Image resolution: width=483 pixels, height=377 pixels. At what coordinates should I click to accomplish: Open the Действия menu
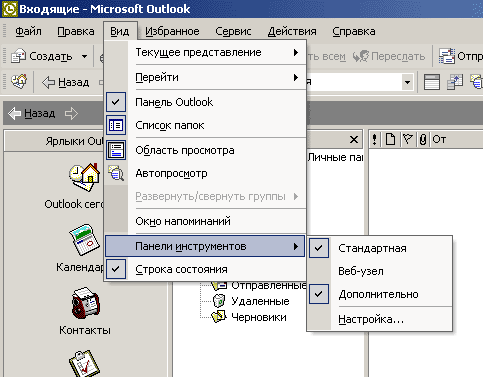292,31
